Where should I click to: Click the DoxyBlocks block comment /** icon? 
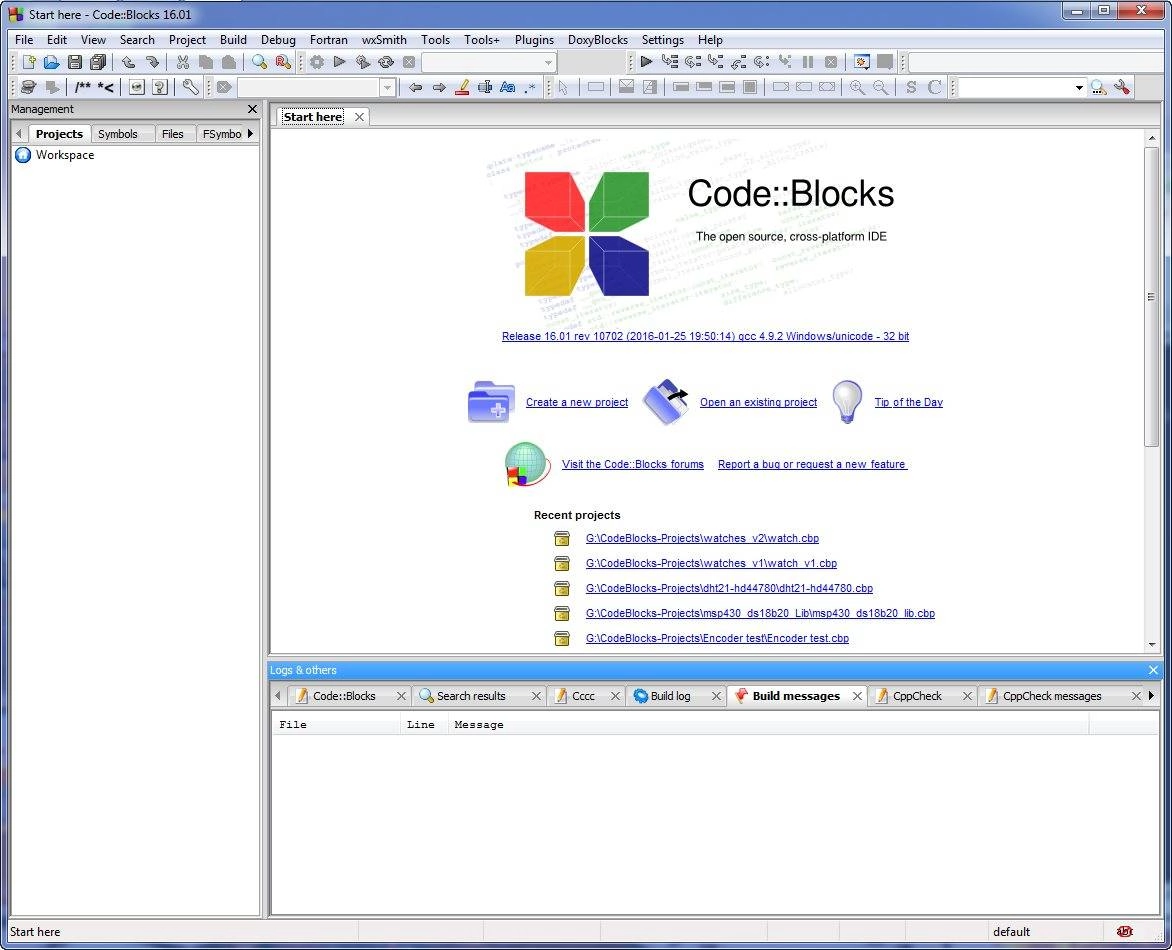[x=82, y=87]
